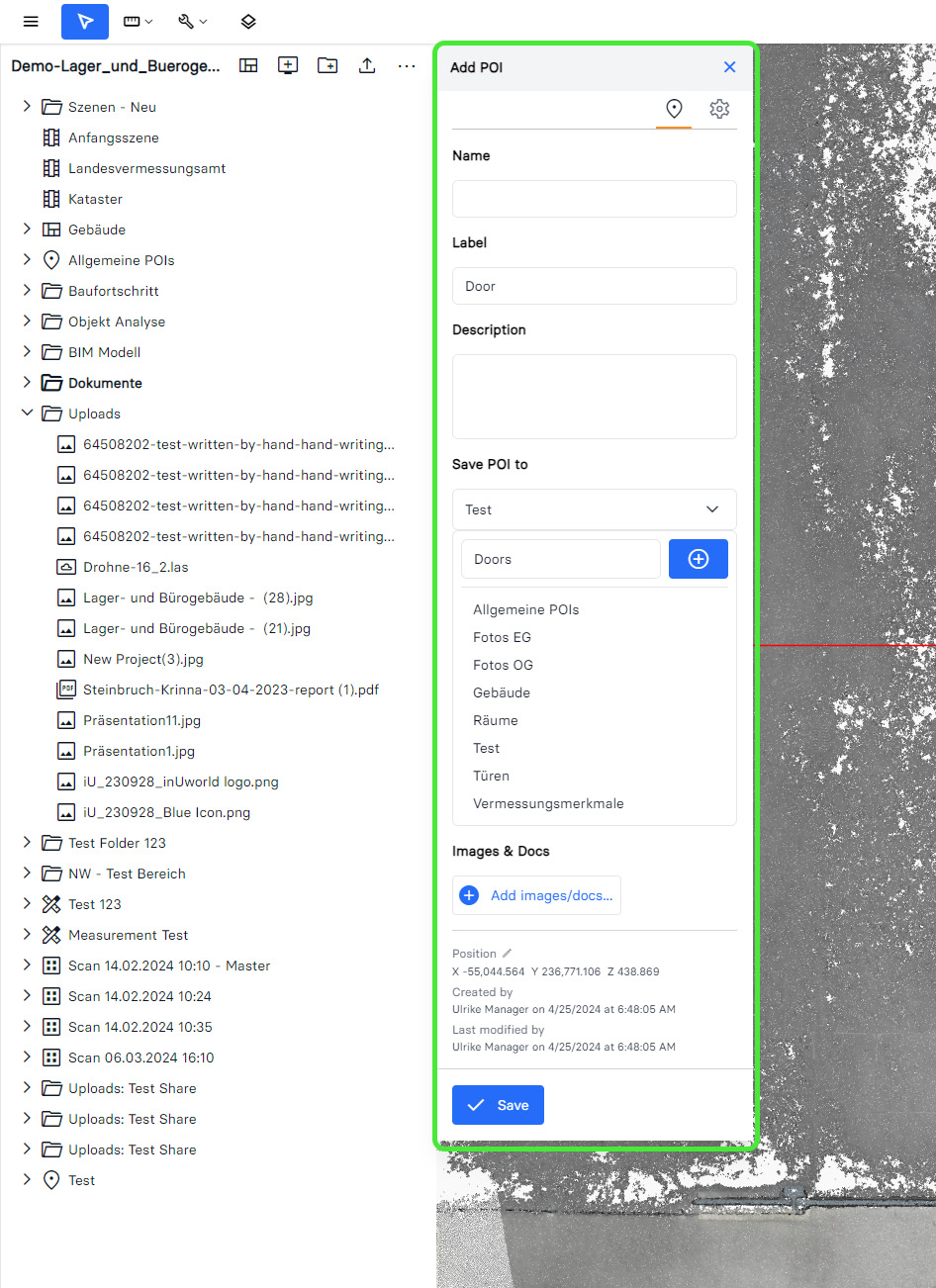Image resolution: width=936 pixels, height=1288 pixels.
Task: Click the upload icon in project header
Action: [x=367, y=65]
